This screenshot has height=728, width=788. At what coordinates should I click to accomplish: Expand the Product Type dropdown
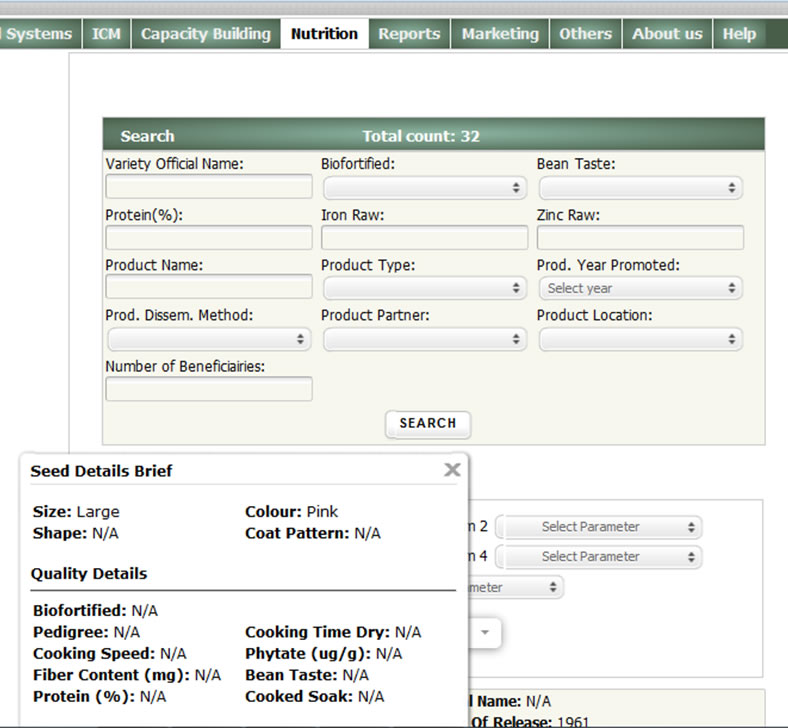coord(424,288)
